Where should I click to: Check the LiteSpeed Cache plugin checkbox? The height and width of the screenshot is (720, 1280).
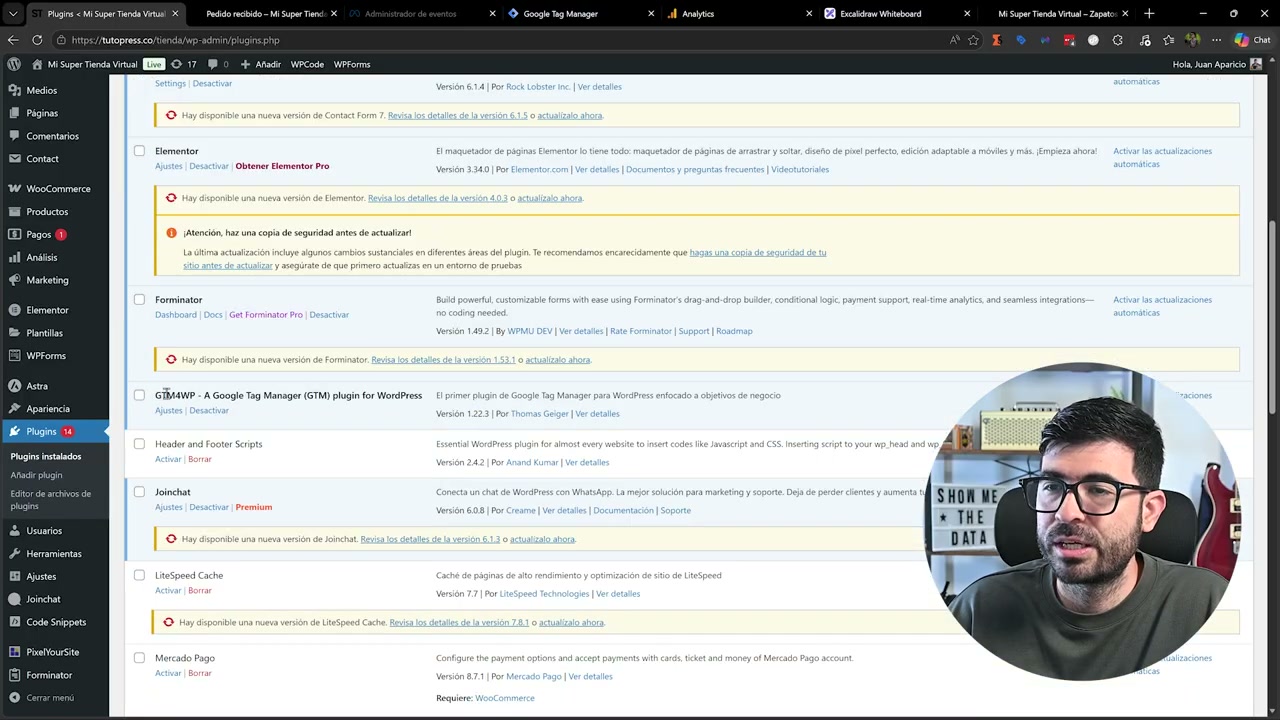click(x=139, y=575)
